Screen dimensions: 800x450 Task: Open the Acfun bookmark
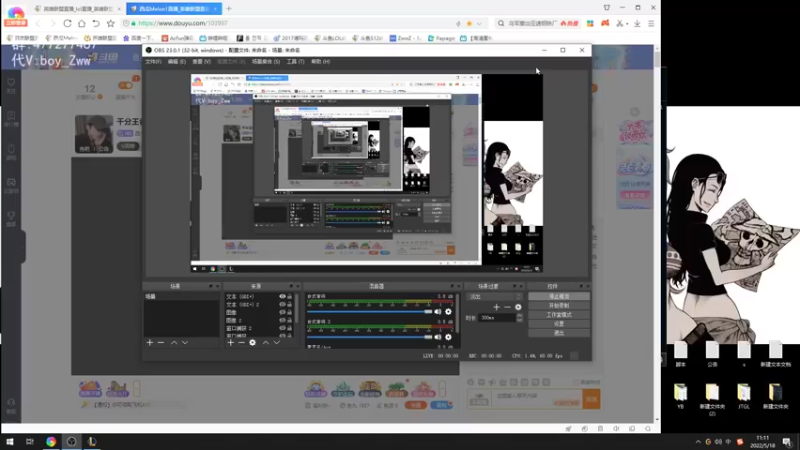tap(178, 38)
